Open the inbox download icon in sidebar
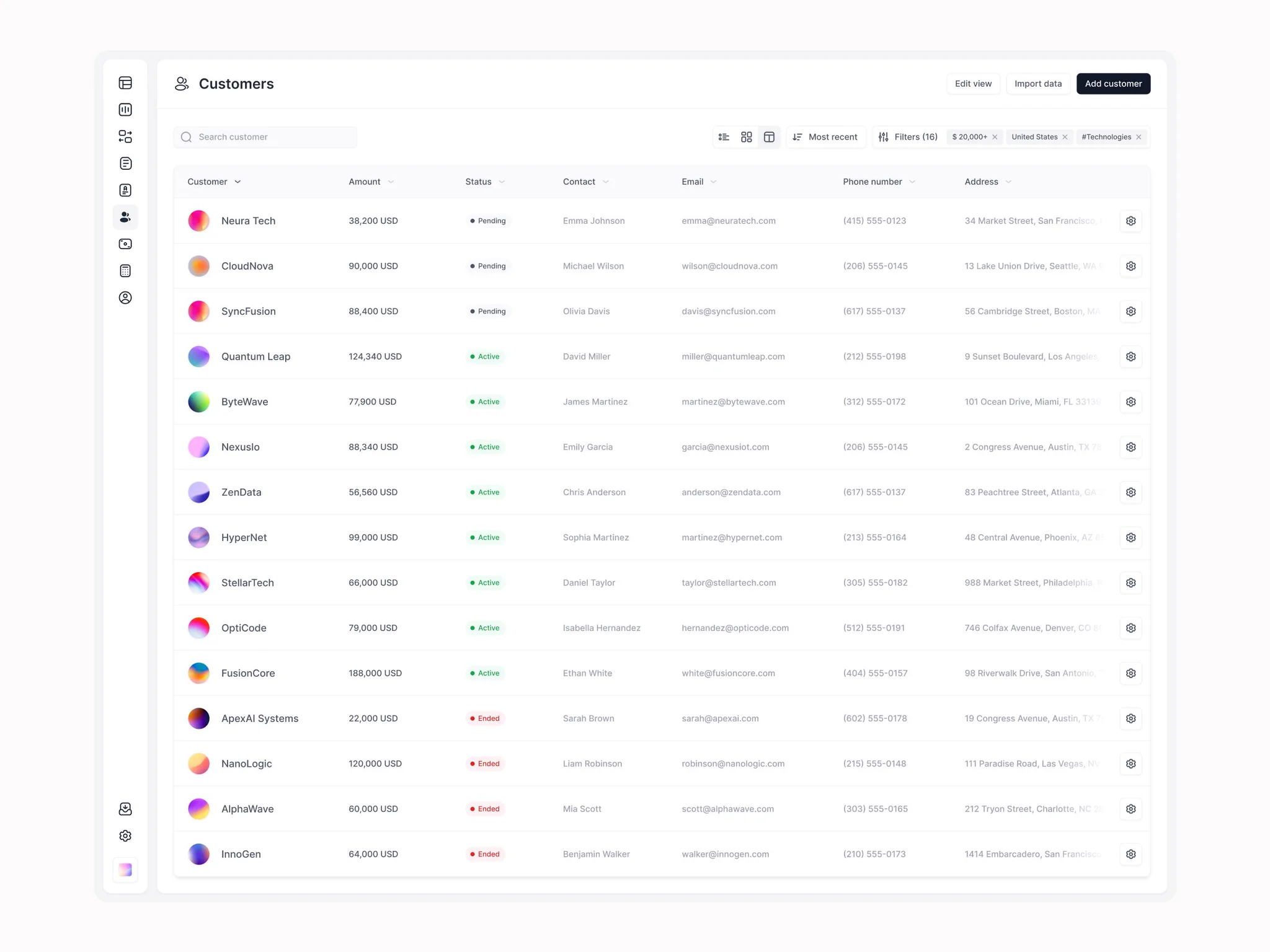This screenshot has width=1270, height=952. point(125,809)
